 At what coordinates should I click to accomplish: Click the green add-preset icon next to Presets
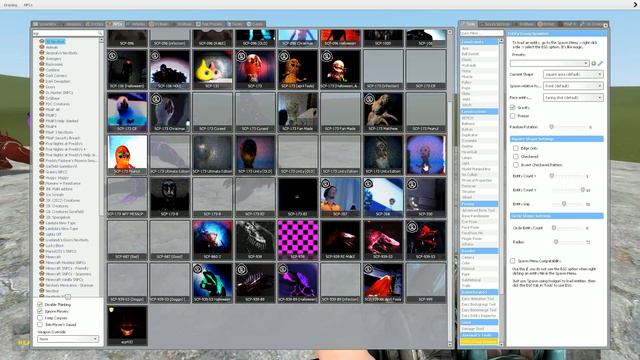tap(593, 64)
